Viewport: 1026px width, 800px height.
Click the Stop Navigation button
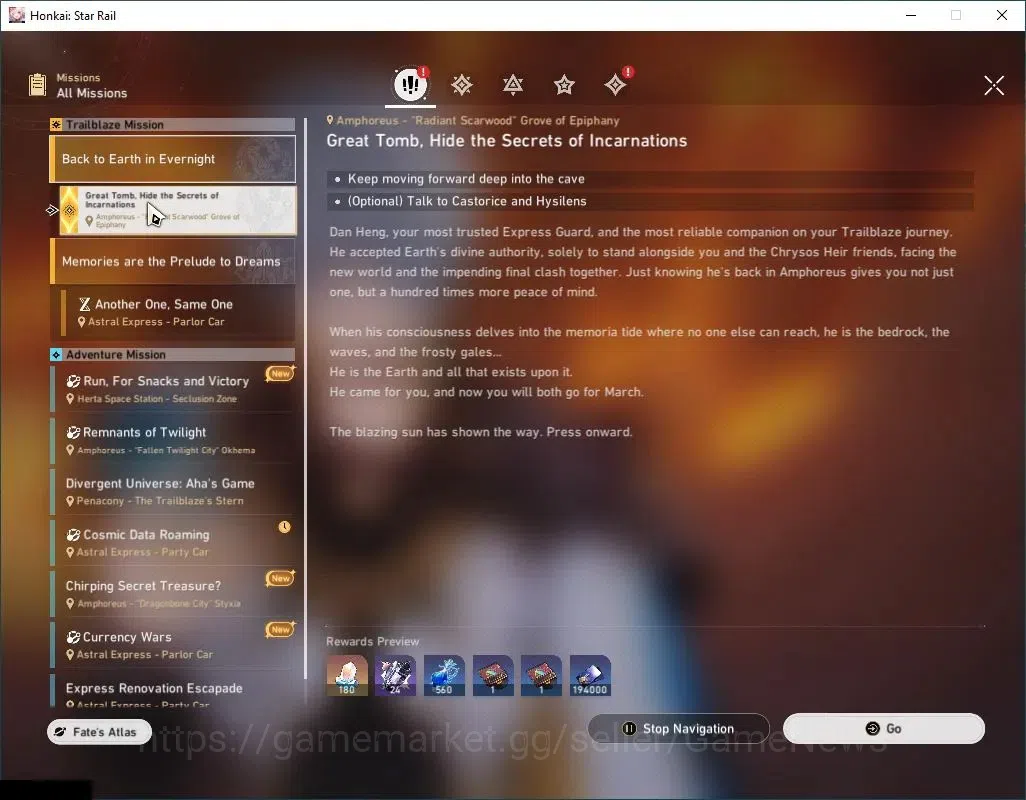679,729
